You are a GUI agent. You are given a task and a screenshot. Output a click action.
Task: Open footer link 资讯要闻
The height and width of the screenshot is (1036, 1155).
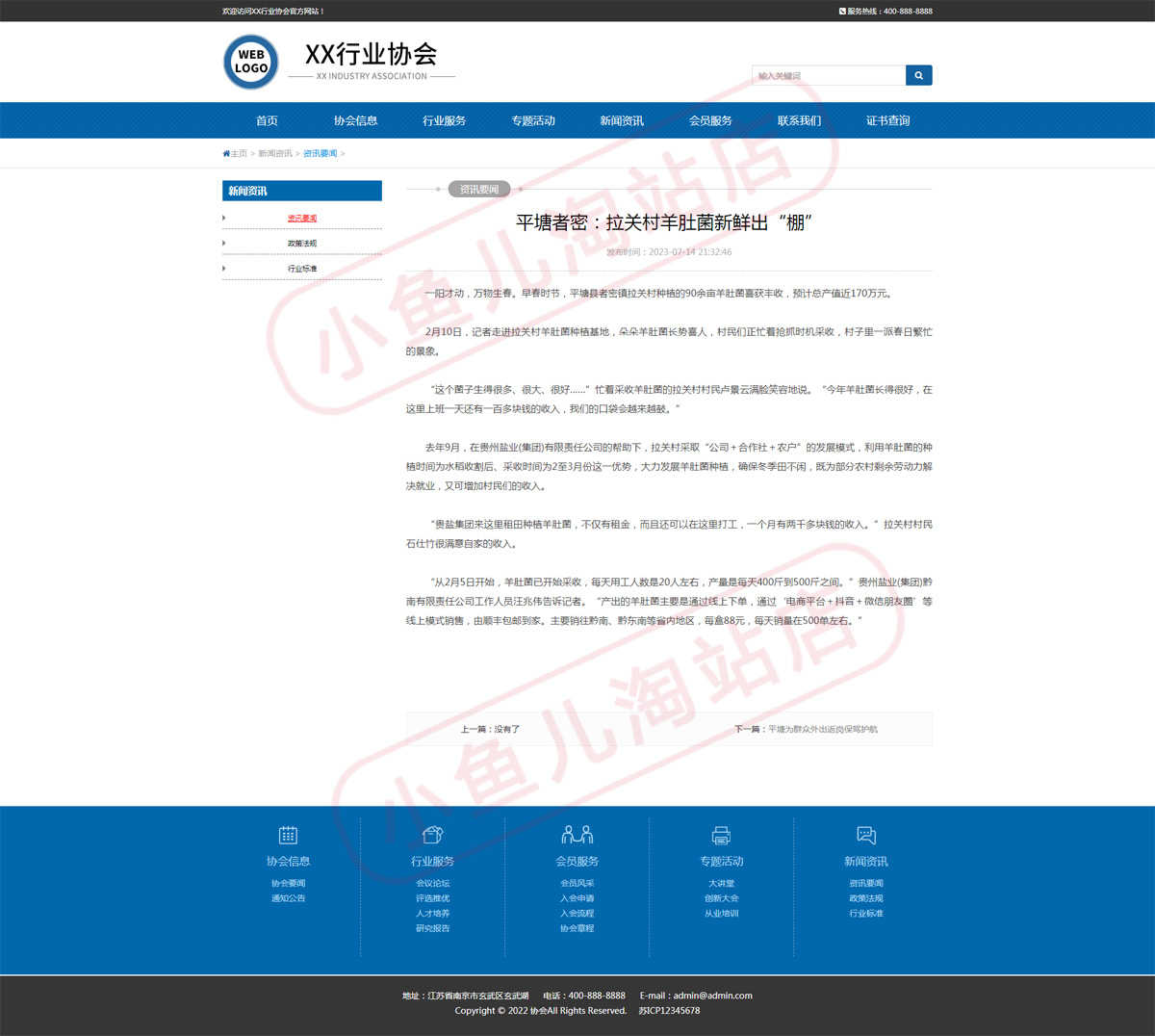click(865, 883)
